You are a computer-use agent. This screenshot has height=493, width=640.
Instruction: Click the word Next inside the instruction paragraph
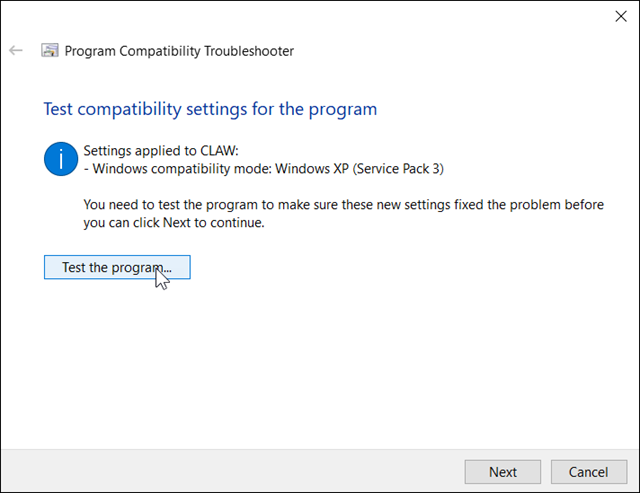coord(177,222)
